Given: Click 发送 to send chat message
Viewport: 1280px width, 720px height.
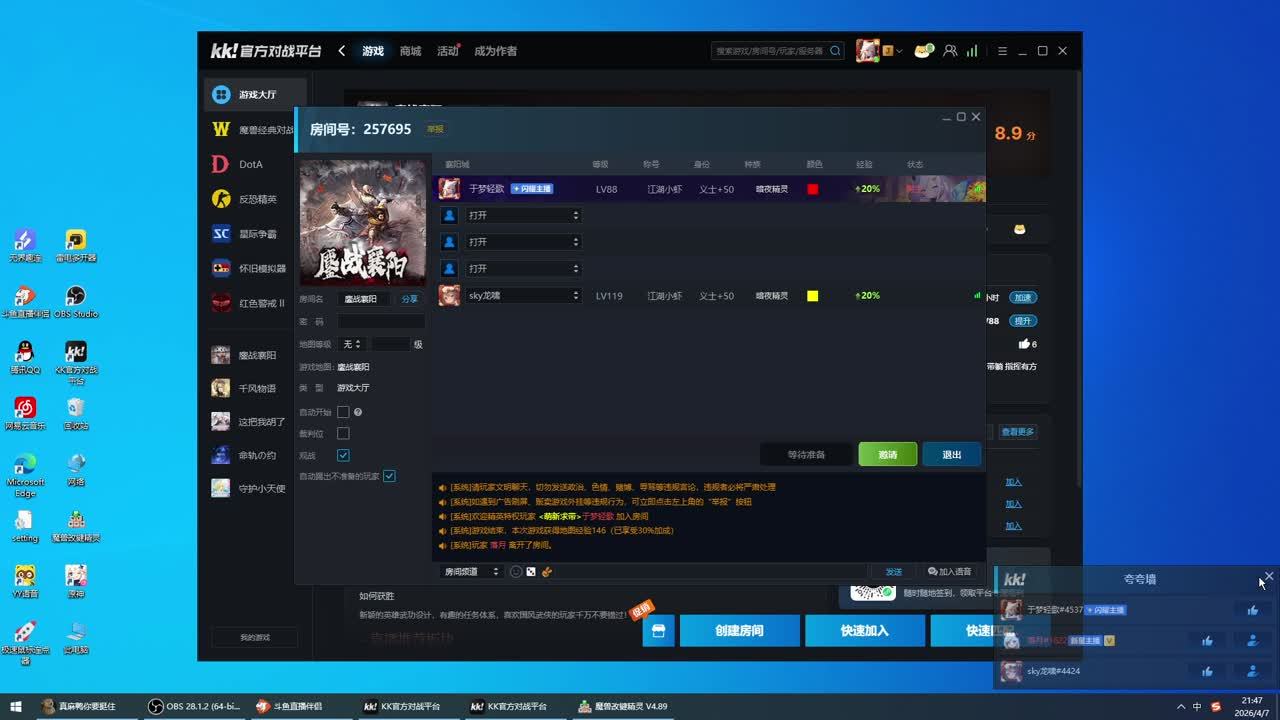Looking at the screenshot, I should click(894, 572).
